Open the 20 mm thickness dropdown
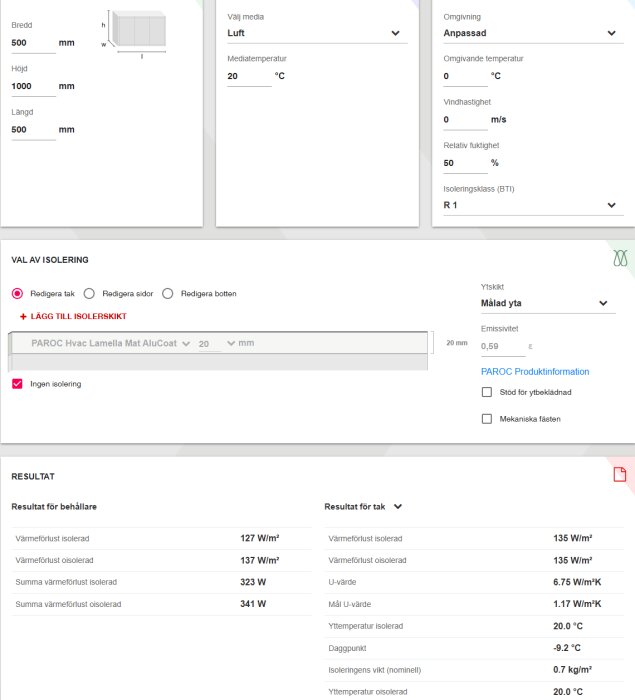Screen dimensions: 635x700 click(217, 343)
